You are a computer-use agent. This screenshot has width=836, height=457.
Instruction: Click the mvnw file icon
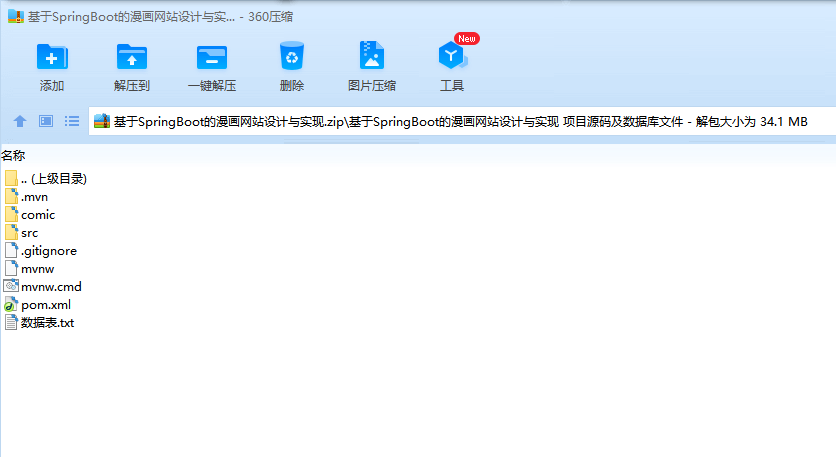coord(11,268)
